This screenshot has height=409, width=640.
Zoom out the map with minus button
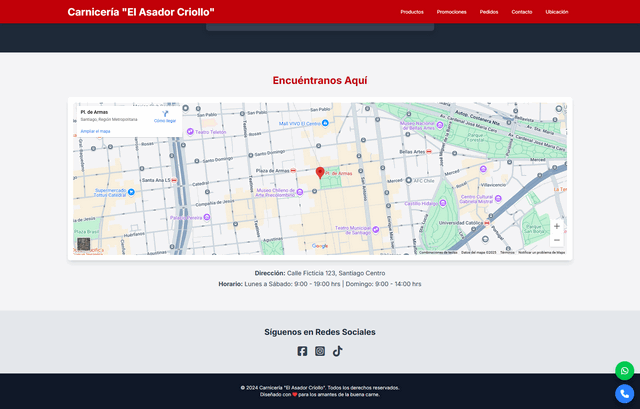[x=556, y=240]
